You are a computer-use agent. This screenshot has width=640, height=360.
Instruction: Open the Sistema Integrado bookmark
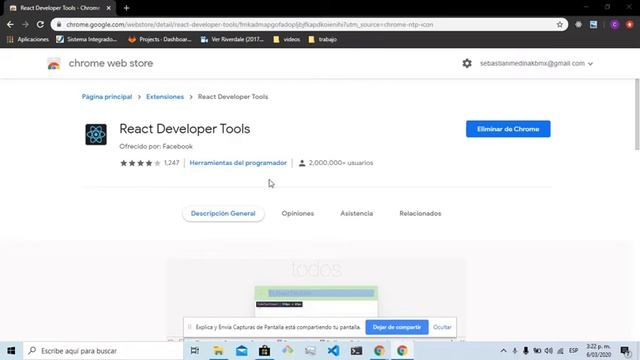[x=87, y=40]
